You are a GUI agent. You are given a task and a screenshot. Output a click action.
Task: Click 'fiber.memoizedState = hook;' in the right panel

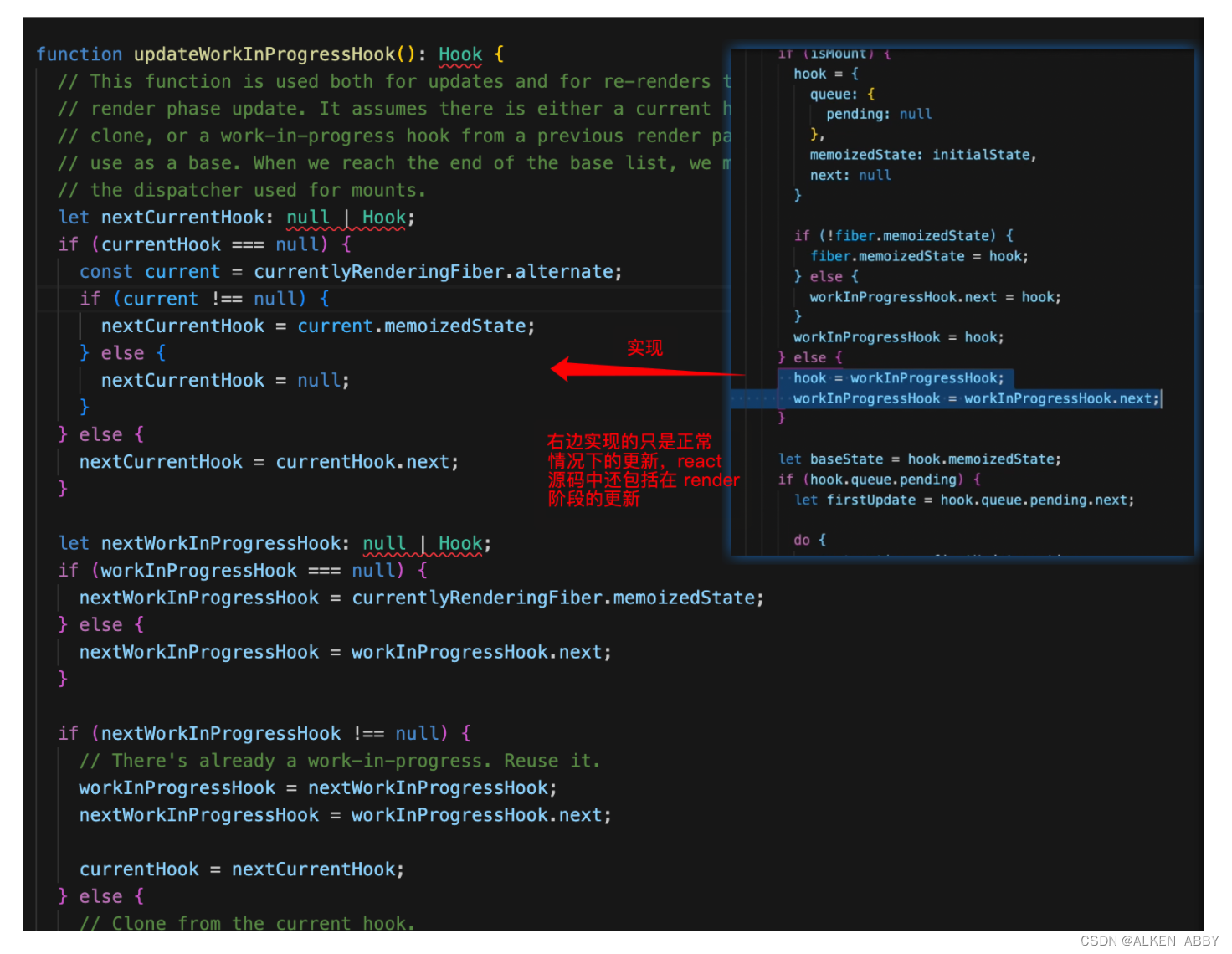pos(919,257)
